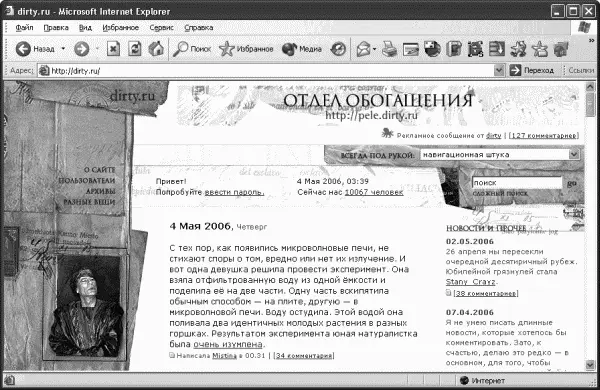Image resolution: width=600 pixels, height=390 pixels.
Task: Click the поиск search input field
Action: (517, 183)
